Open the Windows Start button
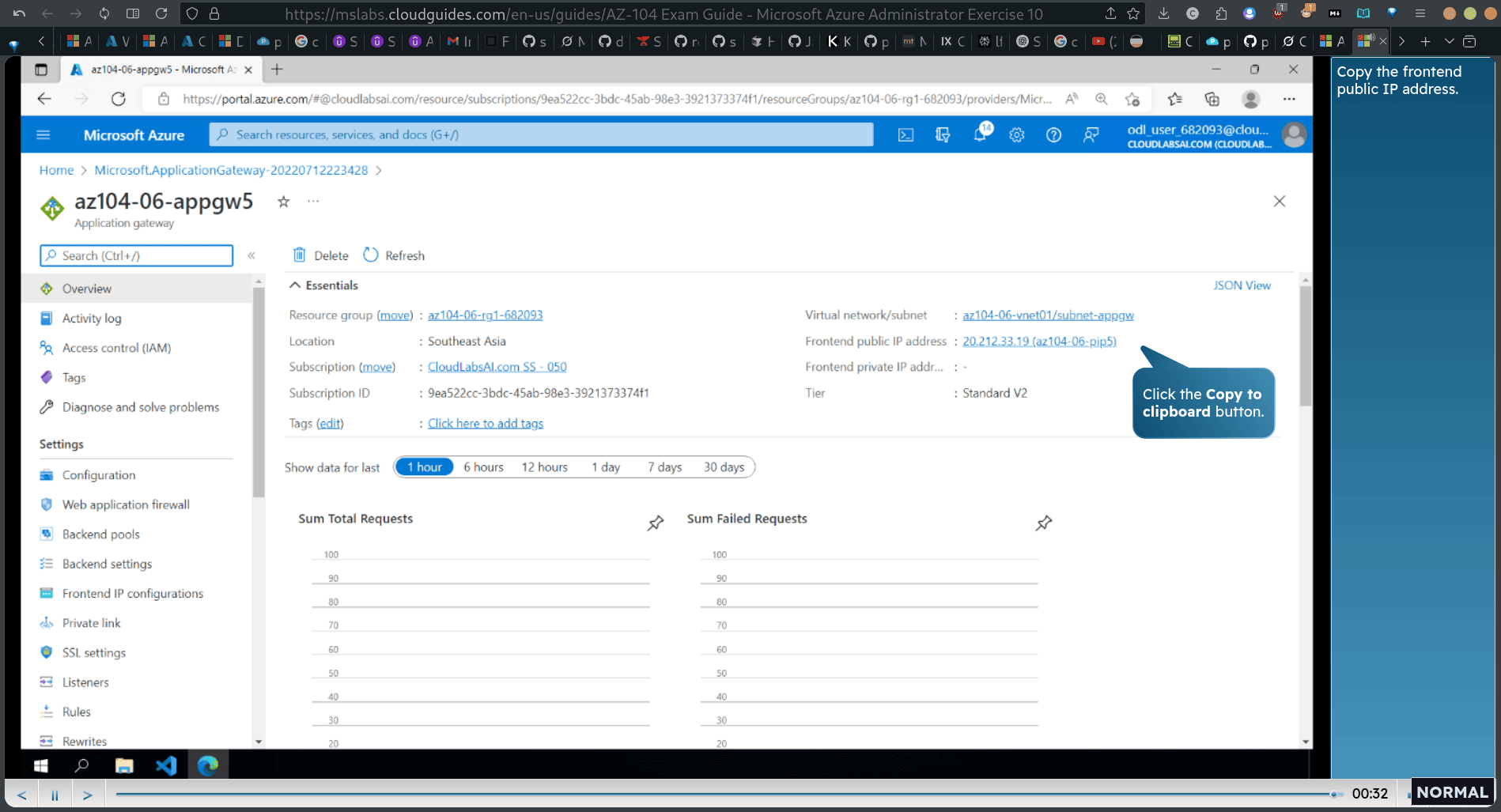The height and width of the screenshot is (812, 1501). [41, 765]
